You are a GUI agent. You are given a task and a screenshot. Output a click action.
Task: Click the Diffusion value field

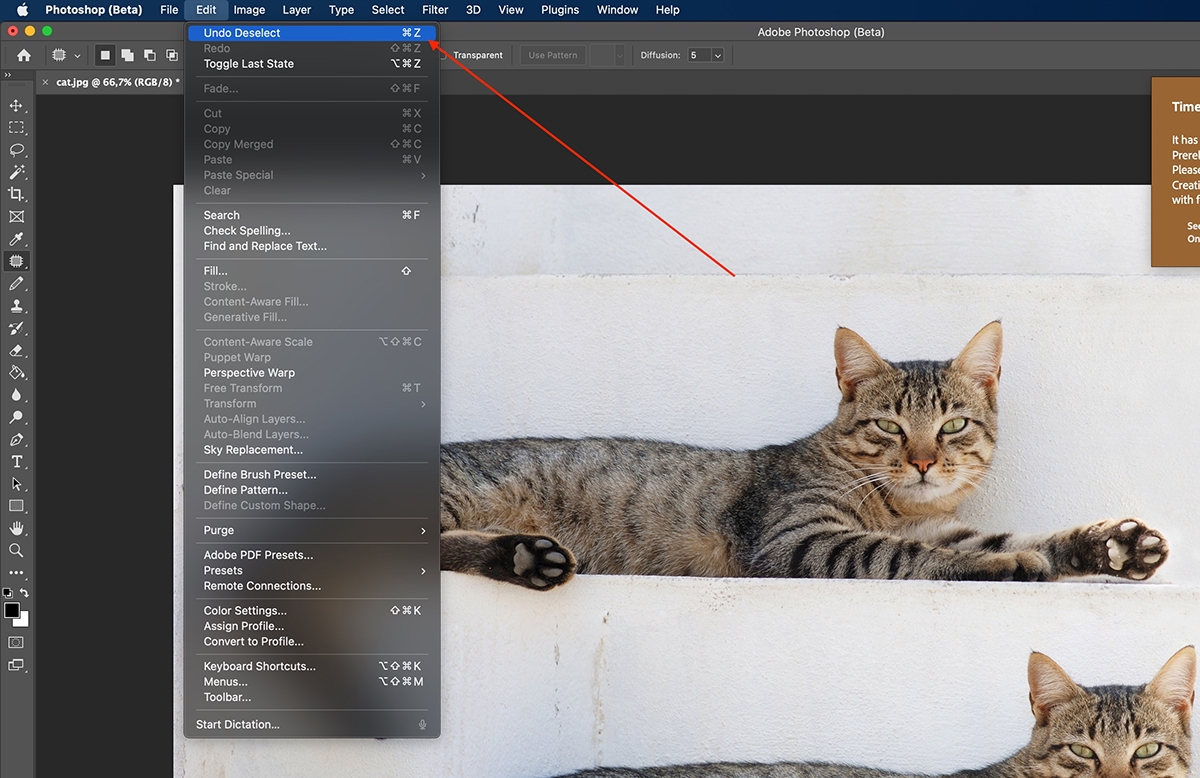point(697,55)
